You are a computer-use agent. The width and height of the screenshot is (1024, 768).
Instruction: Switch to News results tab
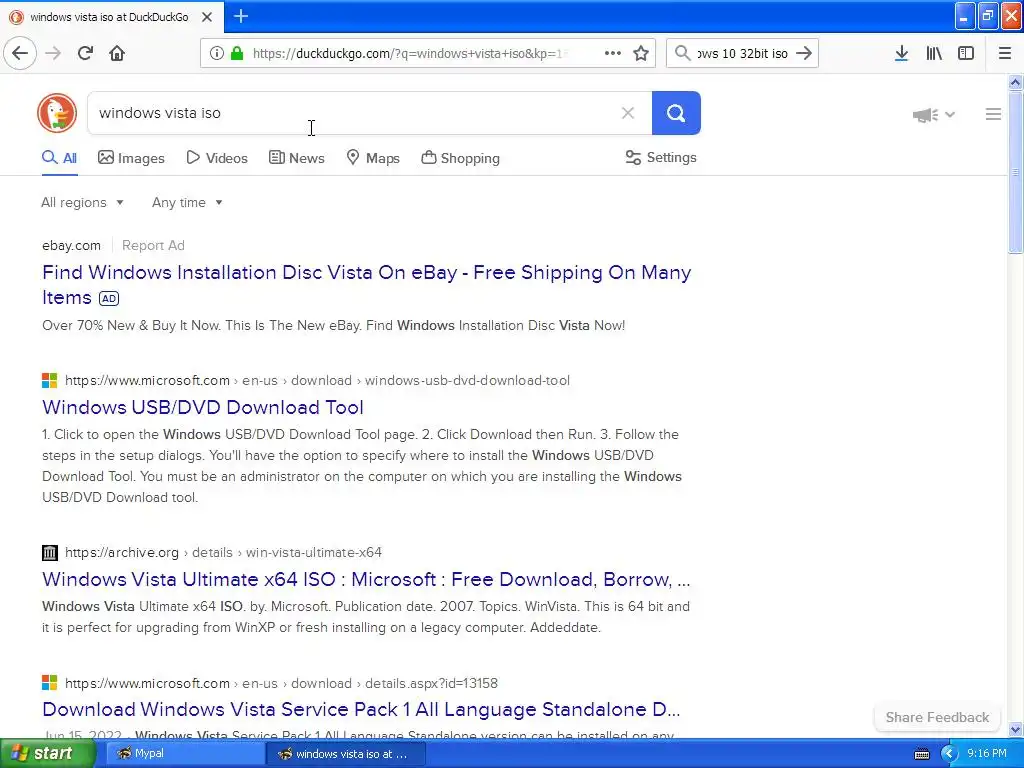(296, 158)
